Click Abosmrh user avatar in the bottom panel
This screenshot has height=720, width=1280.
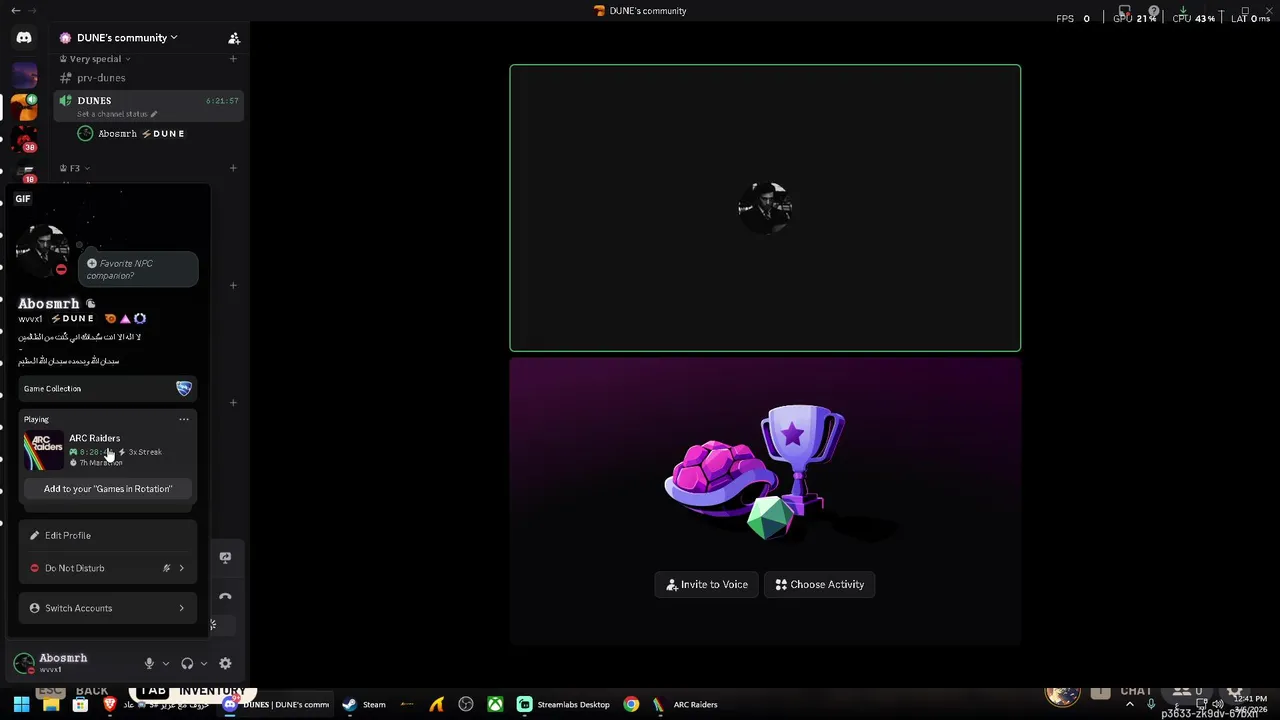pos(24,663)
